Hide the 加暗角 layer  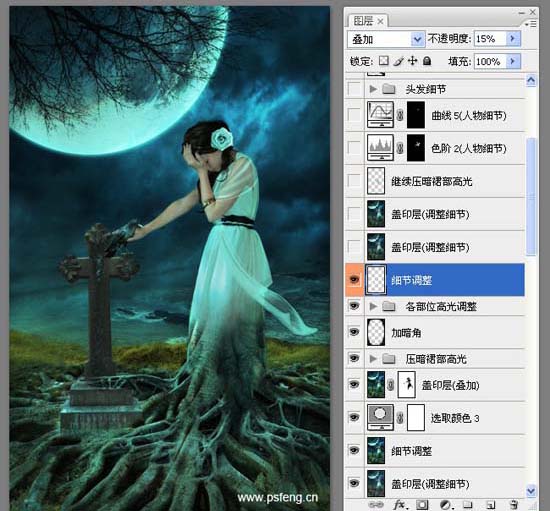(x=354, y=332)
